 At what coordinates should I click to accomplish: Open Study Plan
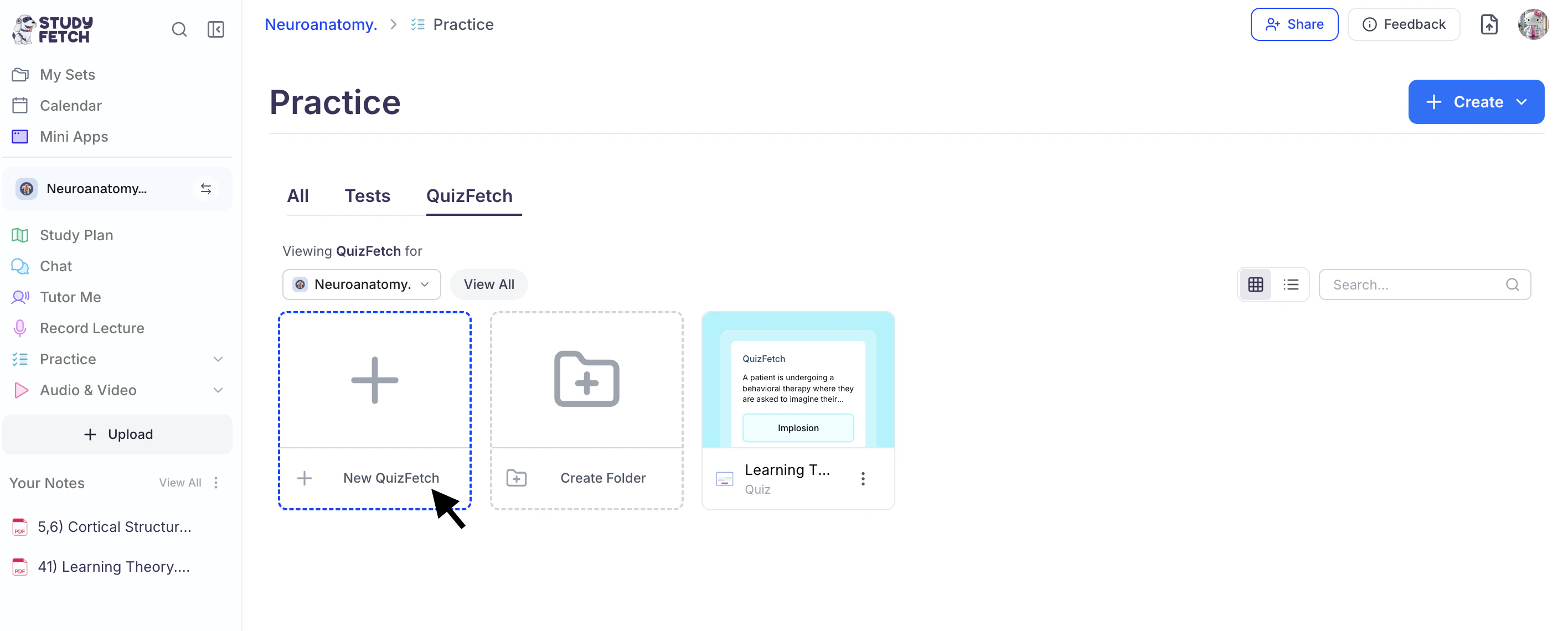(76, 235)
